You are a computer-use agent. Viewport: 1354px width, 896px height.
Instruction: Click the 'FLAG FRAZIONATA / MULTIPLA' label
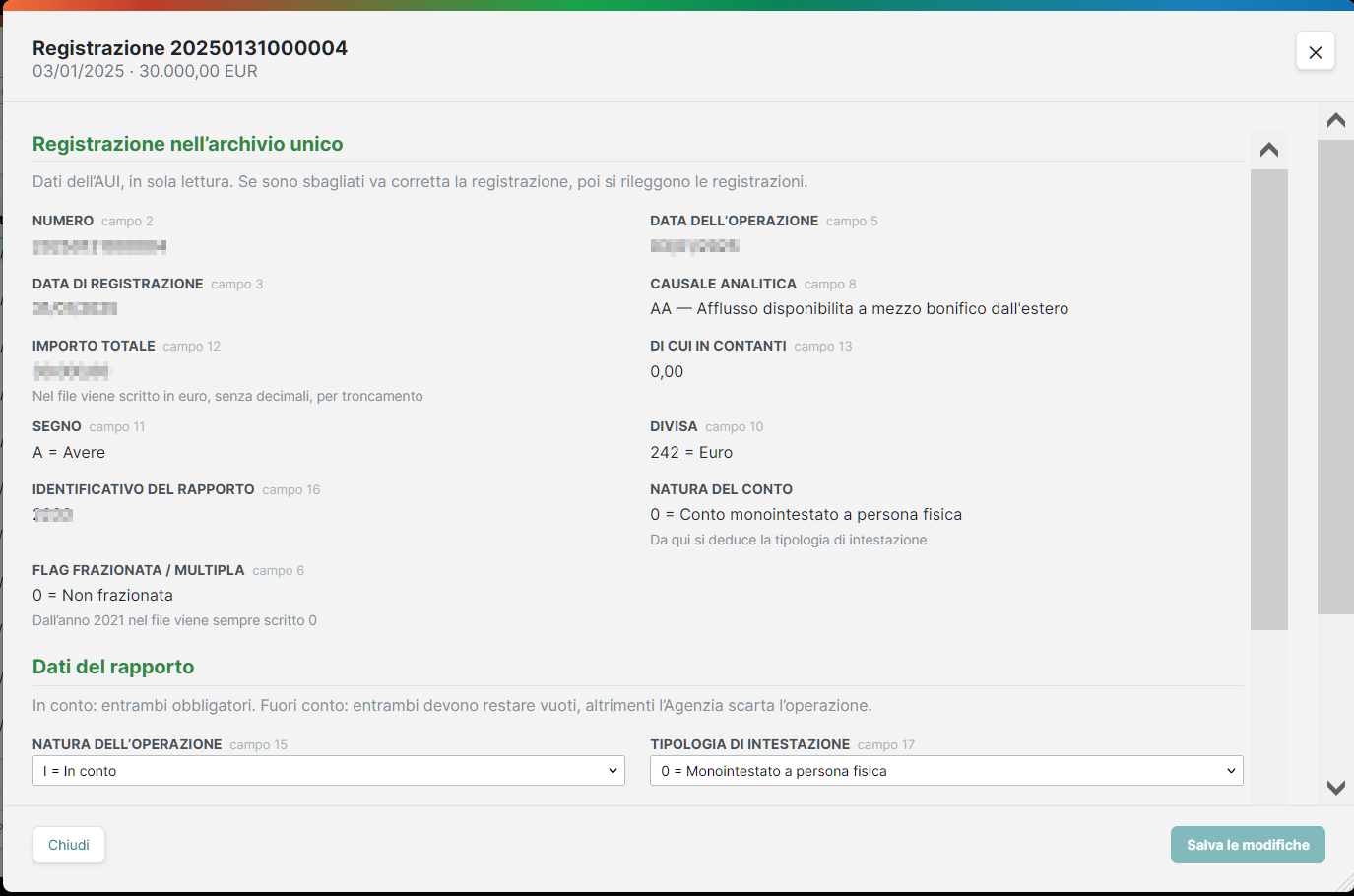138,570
